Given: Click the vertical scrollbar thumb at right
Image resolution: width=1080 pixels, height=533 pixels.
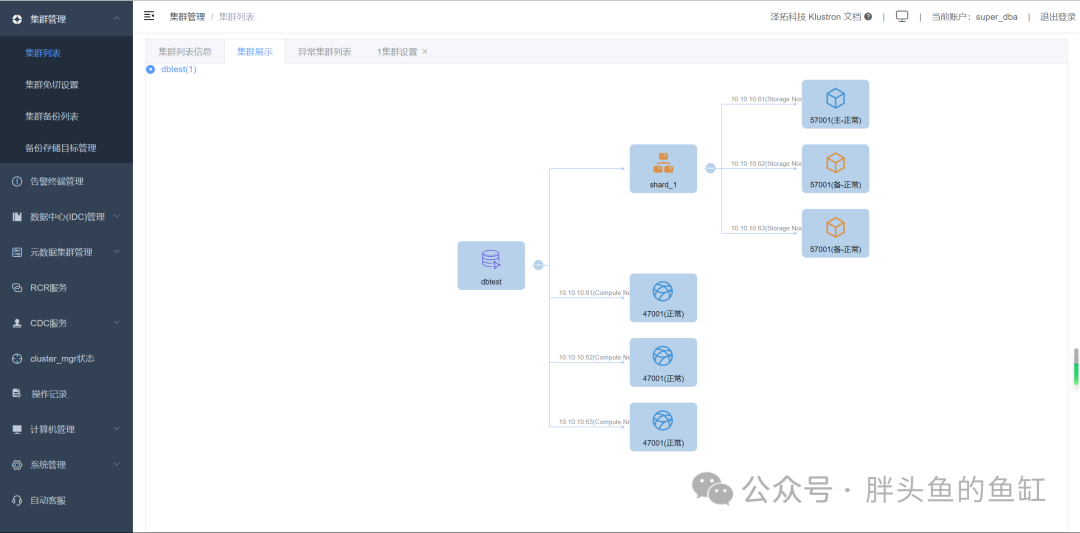Looking at the screenshot, I should coord(1075,367).
